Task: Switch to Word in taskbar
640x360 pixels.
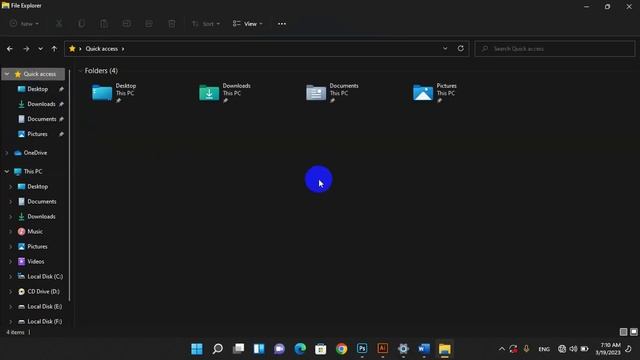Action: 424,349
